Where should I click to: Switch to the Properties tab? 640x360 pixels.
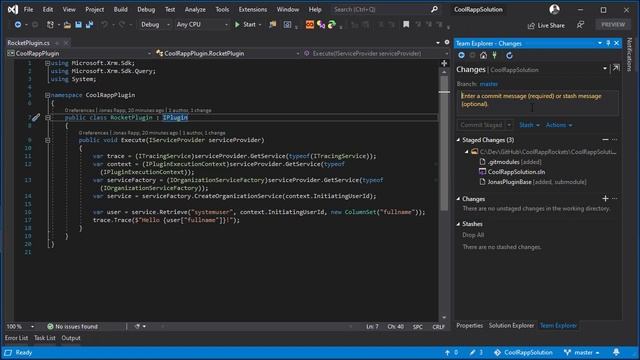click(469, 326)
